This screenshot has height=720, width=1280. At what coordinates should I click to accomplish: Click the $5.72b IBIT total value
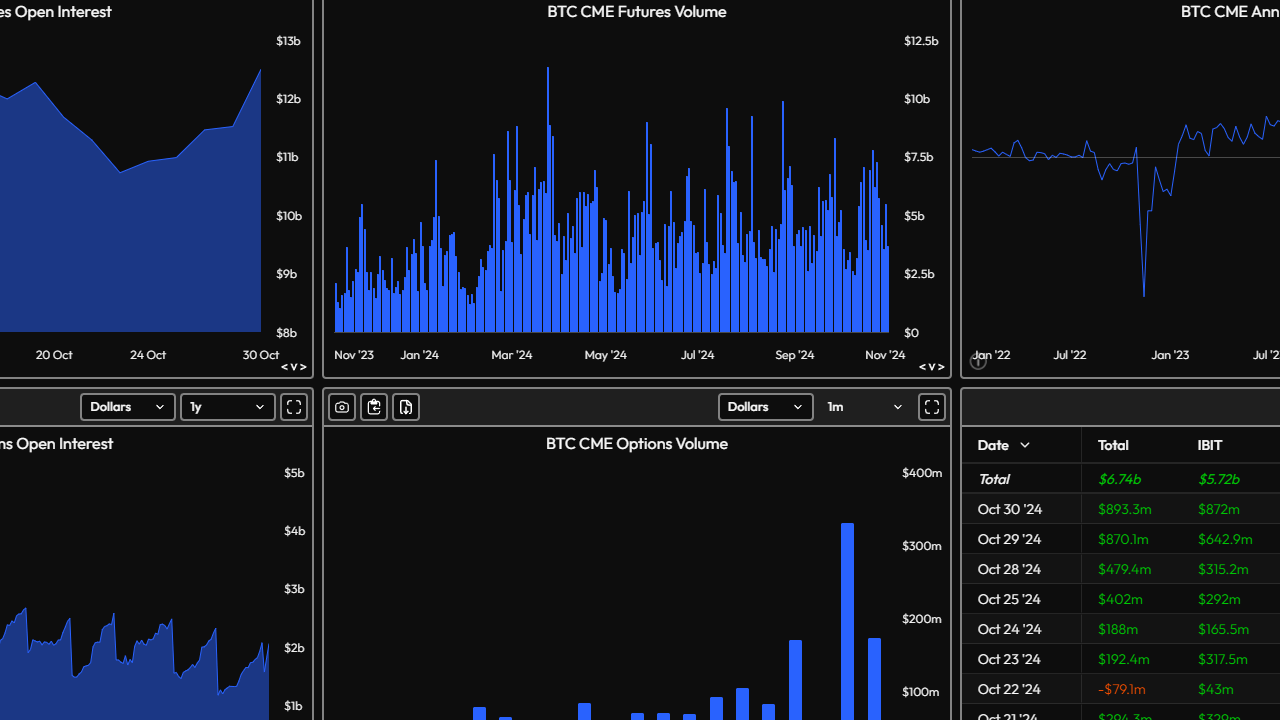1219,479
